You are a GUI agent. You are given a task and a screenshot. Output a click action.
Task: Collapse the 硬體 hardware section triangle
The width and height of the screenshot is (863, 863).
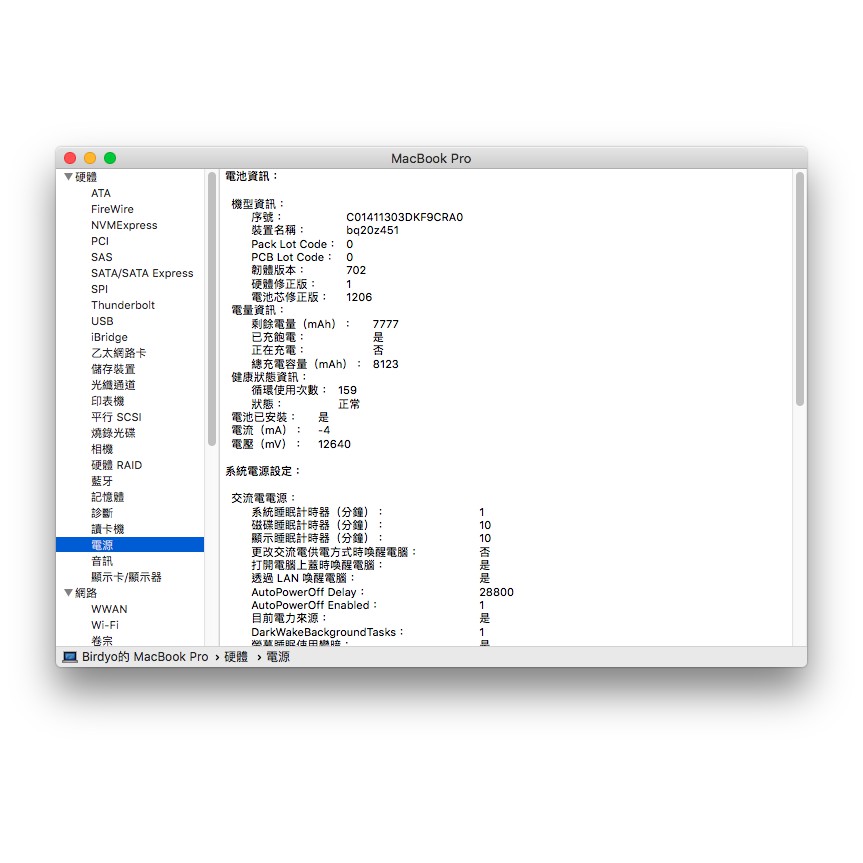click(x=68, y=177)
